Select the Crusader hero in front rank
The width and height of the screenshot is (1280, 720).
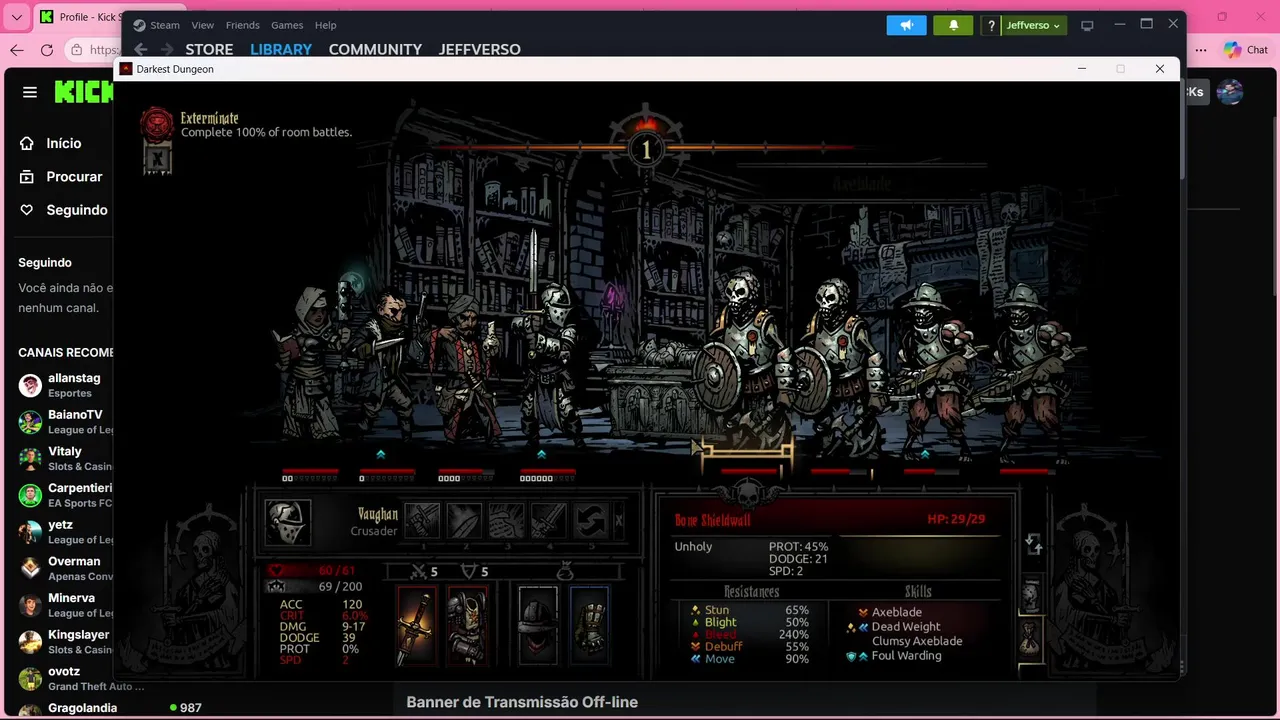click(x=547, y=360)
